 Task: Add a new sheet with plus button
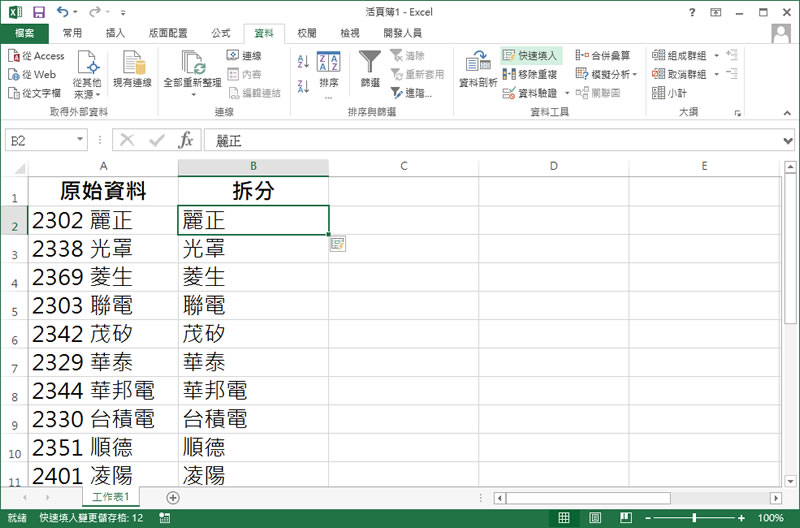click(x=172, y=497)
